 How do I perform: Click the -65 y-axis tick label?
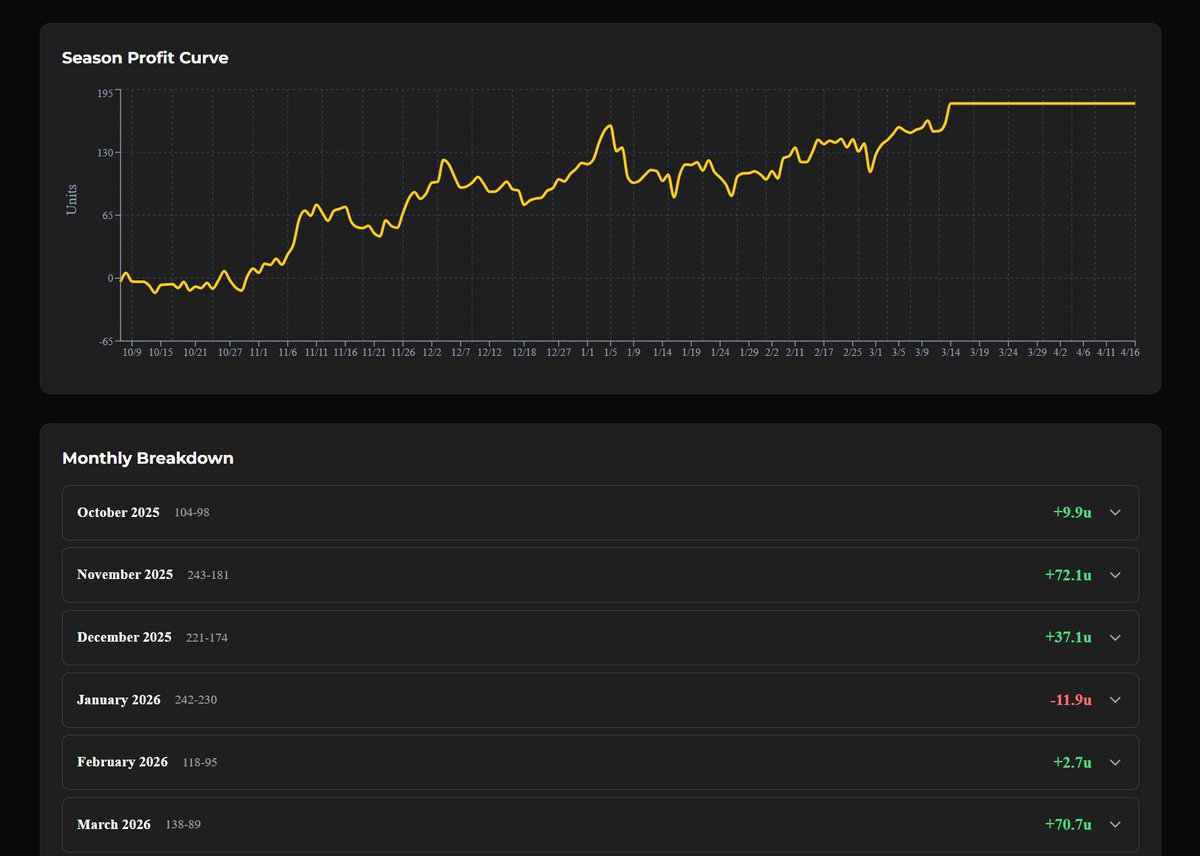tap(107, 341)
